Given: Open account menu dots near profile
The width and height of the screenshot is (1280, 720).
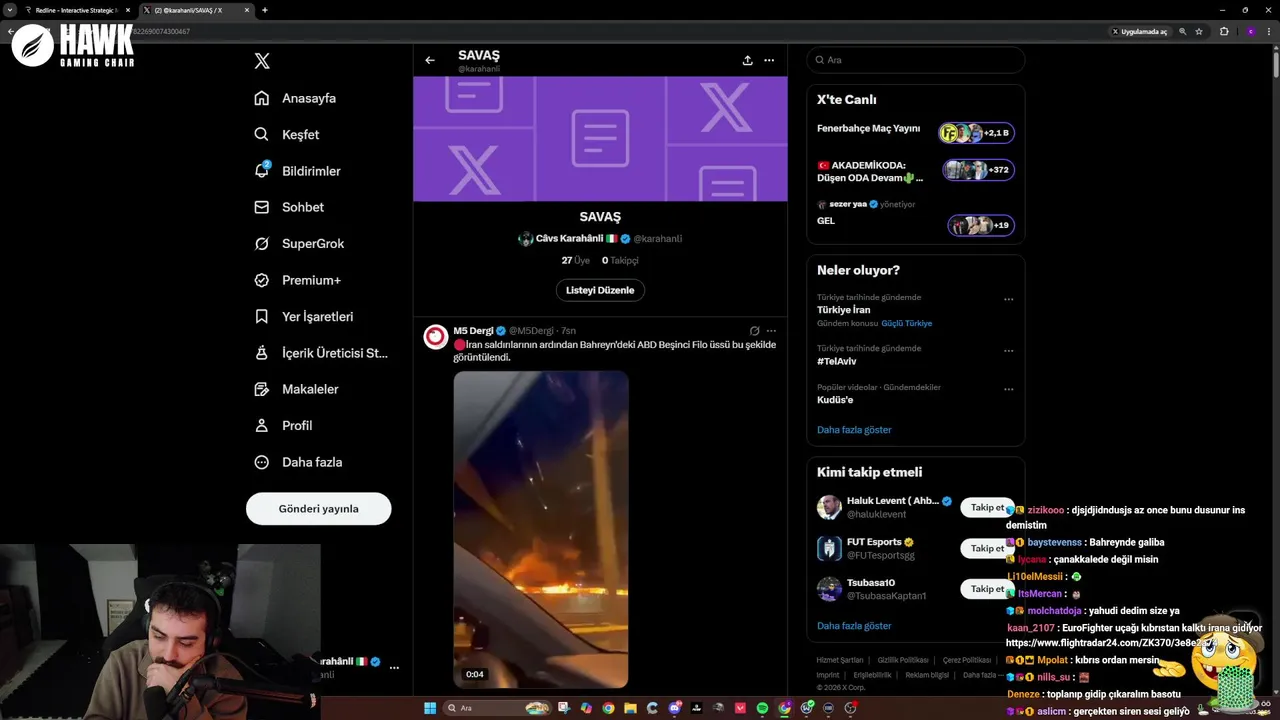Looking at the screenshot, I should pos(394,667).
